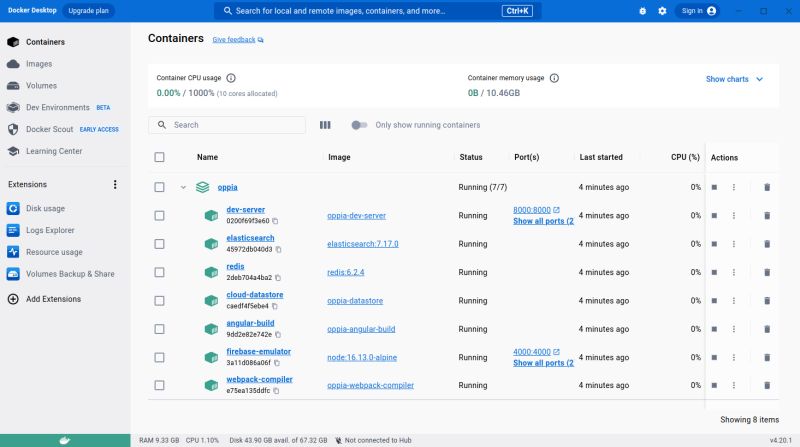Select the oppia stack checkbox

160,187
